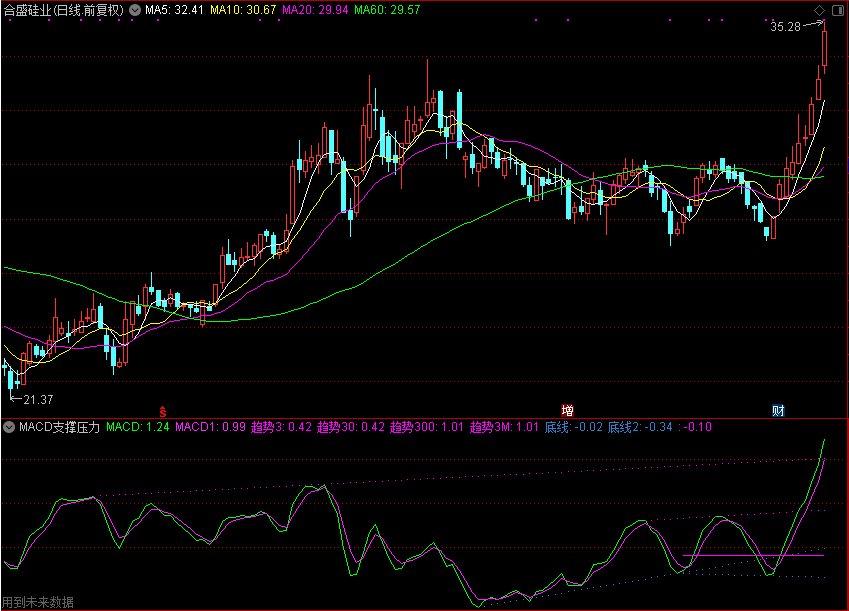Open the MACD支撑压力 indicator dropdown arrow
Screen dimensions: 849x611
pyautogui.click(x=9, y=427)
